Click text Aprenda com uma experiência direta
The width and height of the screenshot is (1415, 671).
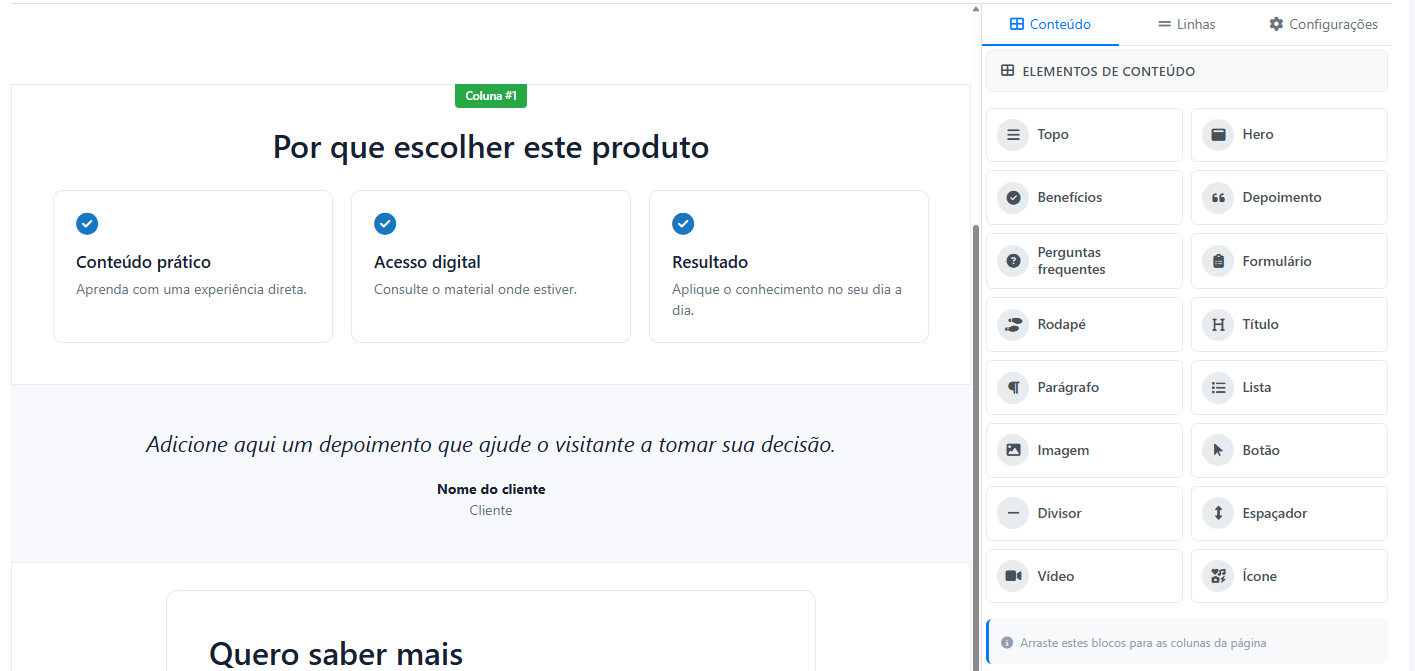(191, 289)
